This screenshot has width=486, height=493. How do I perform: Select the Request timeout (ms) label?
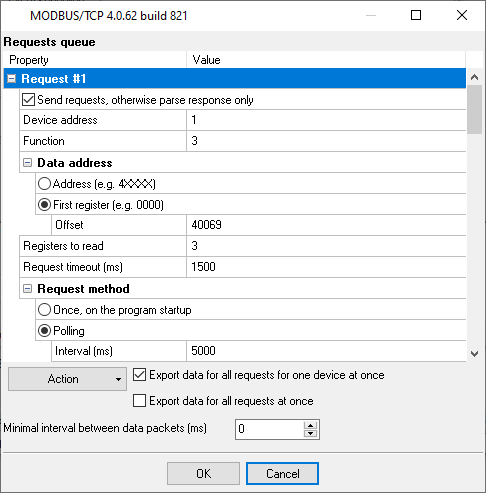[73, 267]
